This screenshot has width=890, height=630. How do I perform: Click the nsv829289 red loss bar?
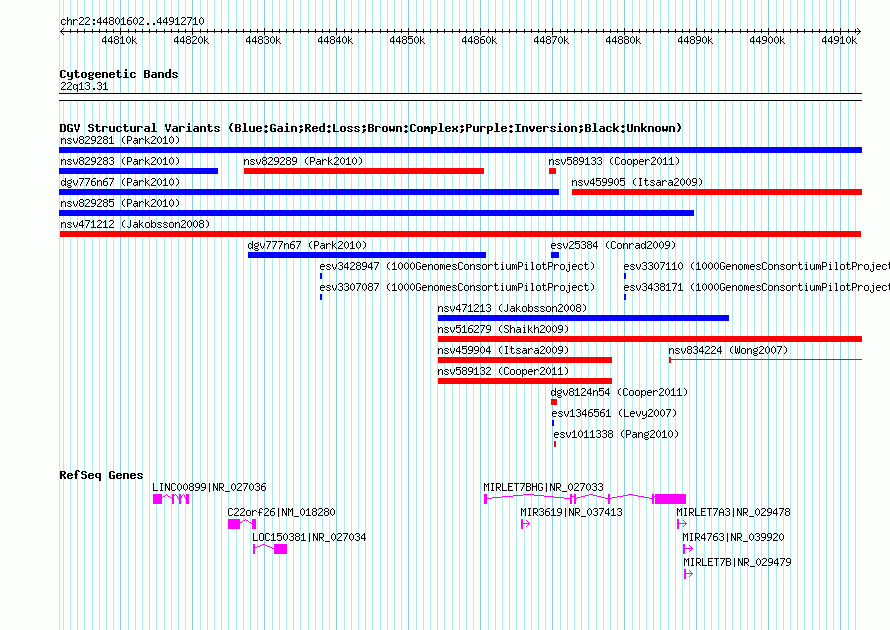point(364,171)
